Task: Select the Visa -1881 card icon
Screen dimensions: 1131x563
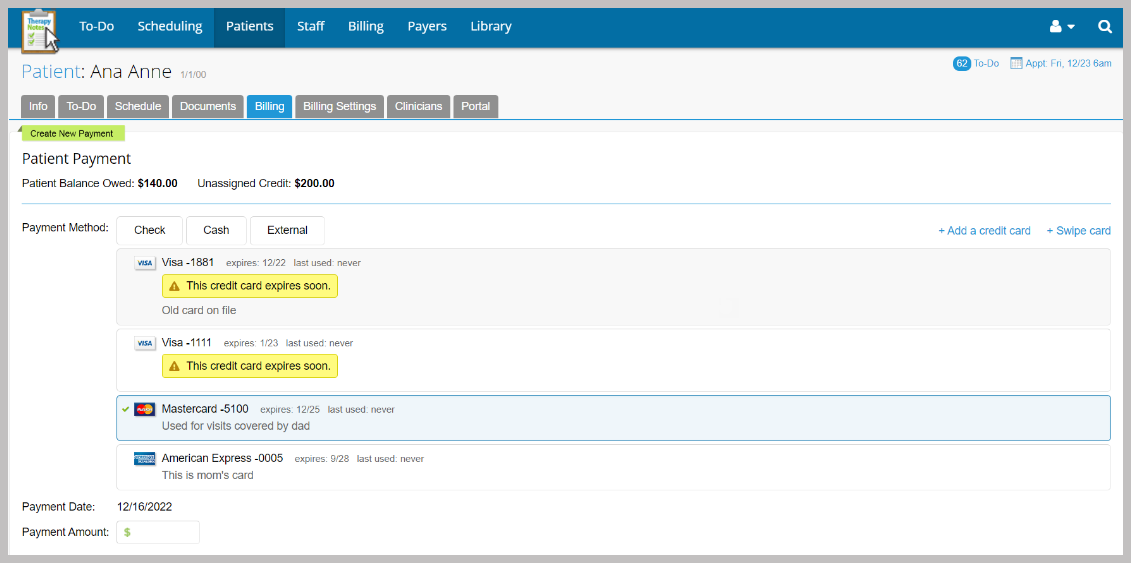Action: pyautogui.click(x=145, y=263)
